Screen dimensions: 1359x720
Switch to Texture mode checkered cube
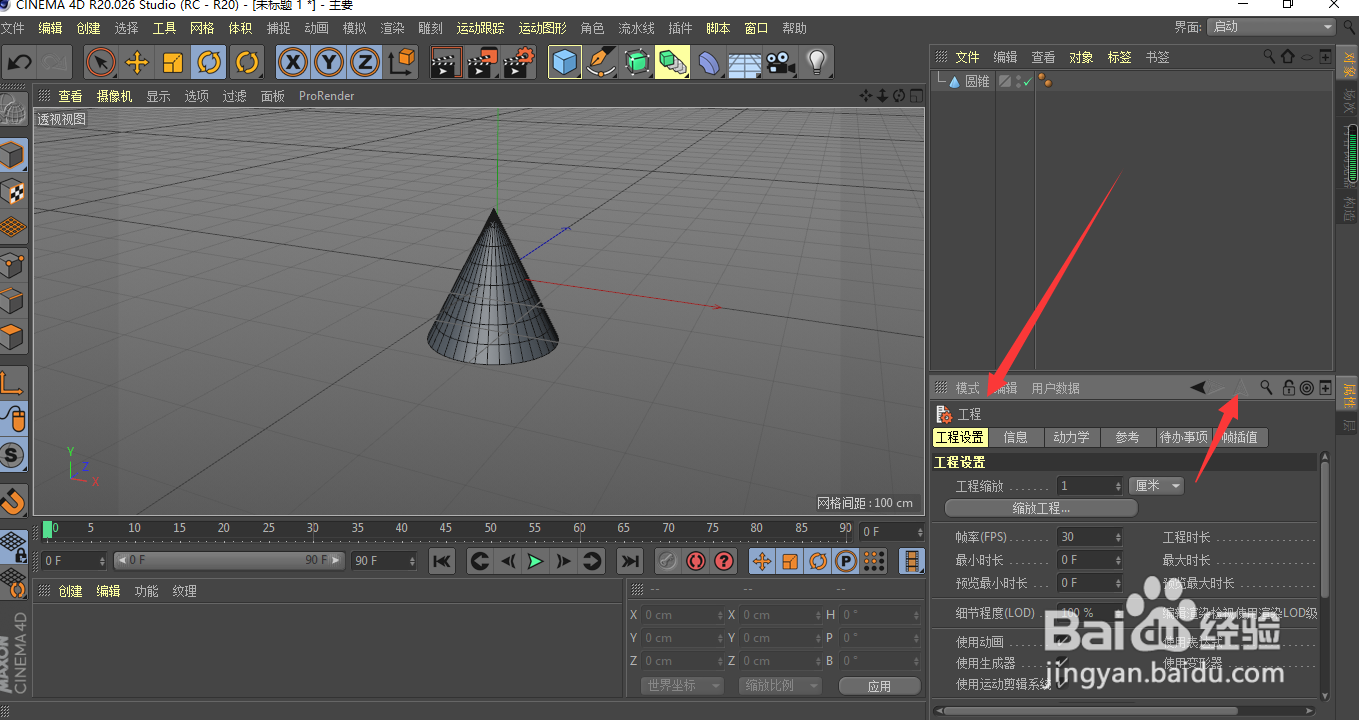pyautogui.click(x=13, y=192)
